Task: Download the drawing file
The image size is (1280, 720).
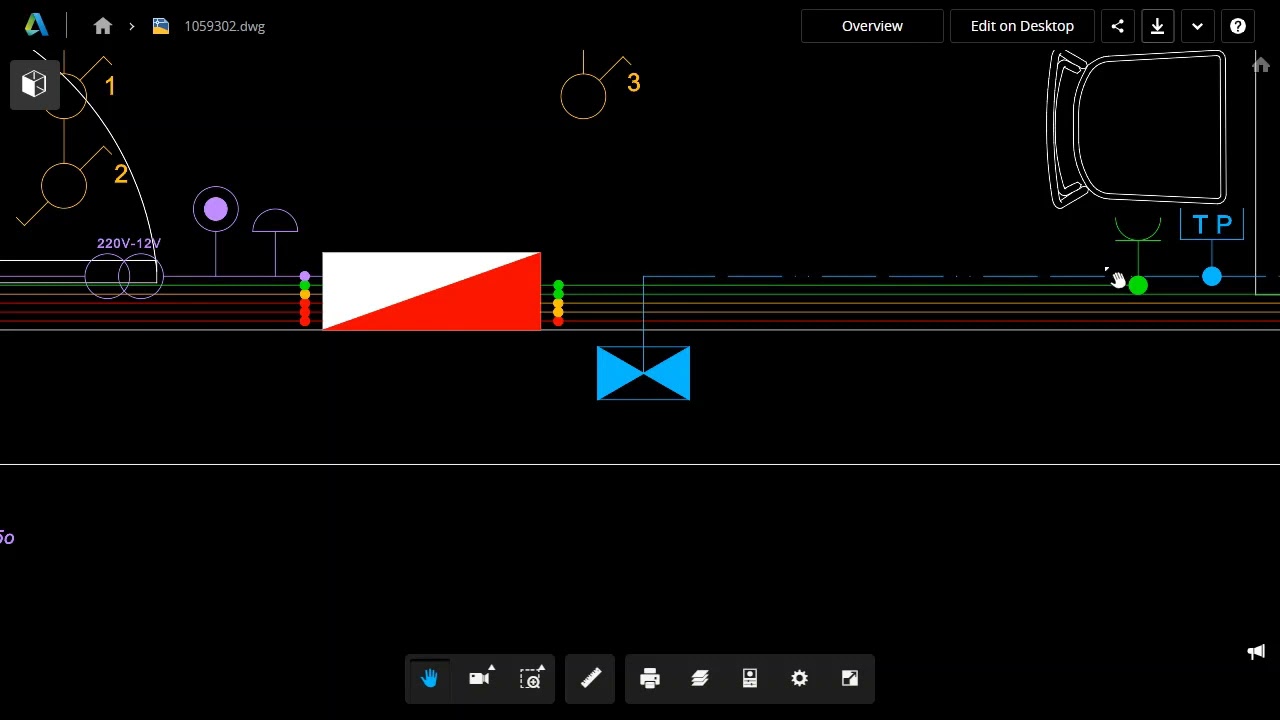Action: (x=1157, y=26)
